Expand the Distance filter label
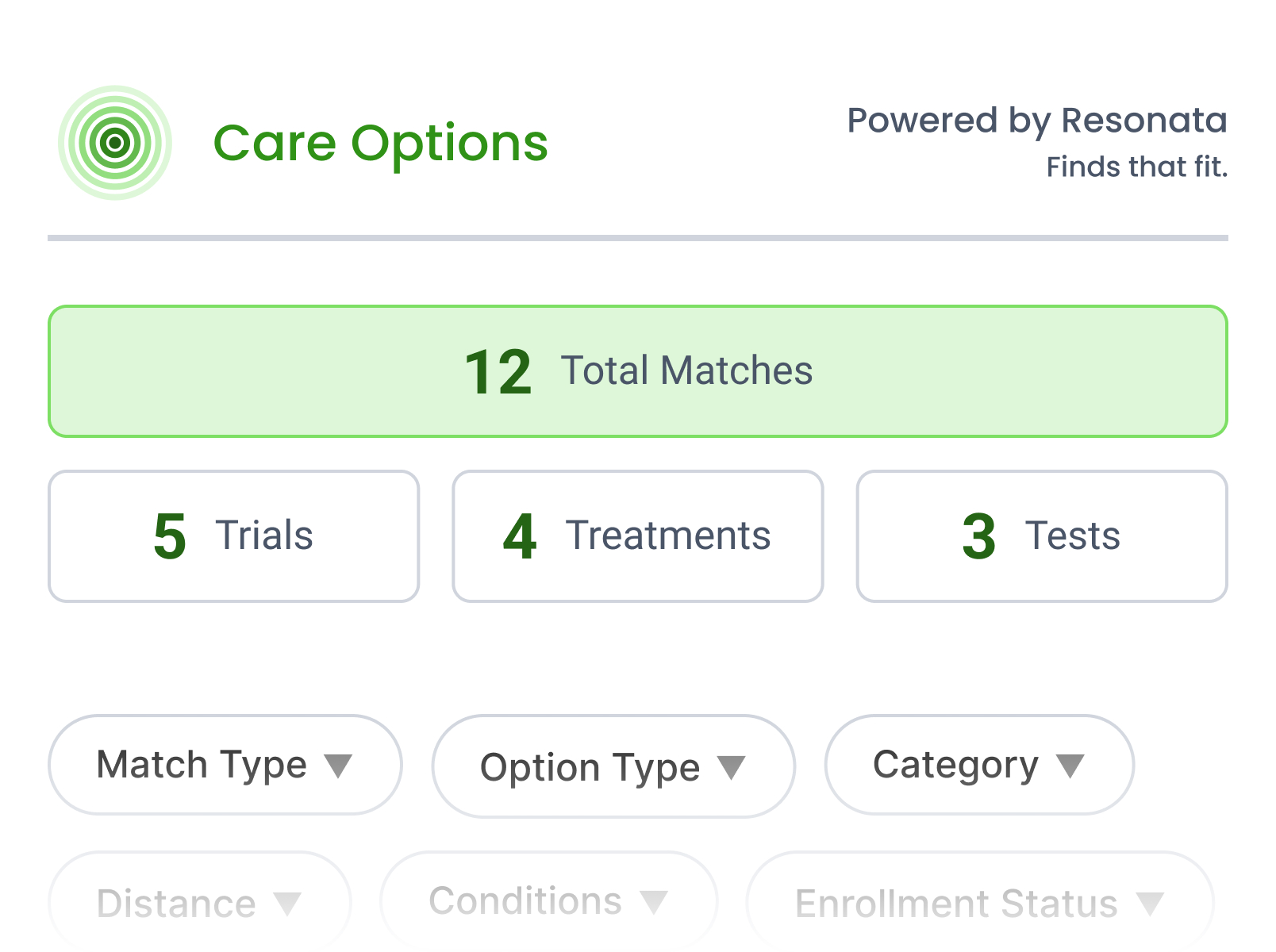Image resolution: width=1276 pixels, height=952 pixels. 176,903
